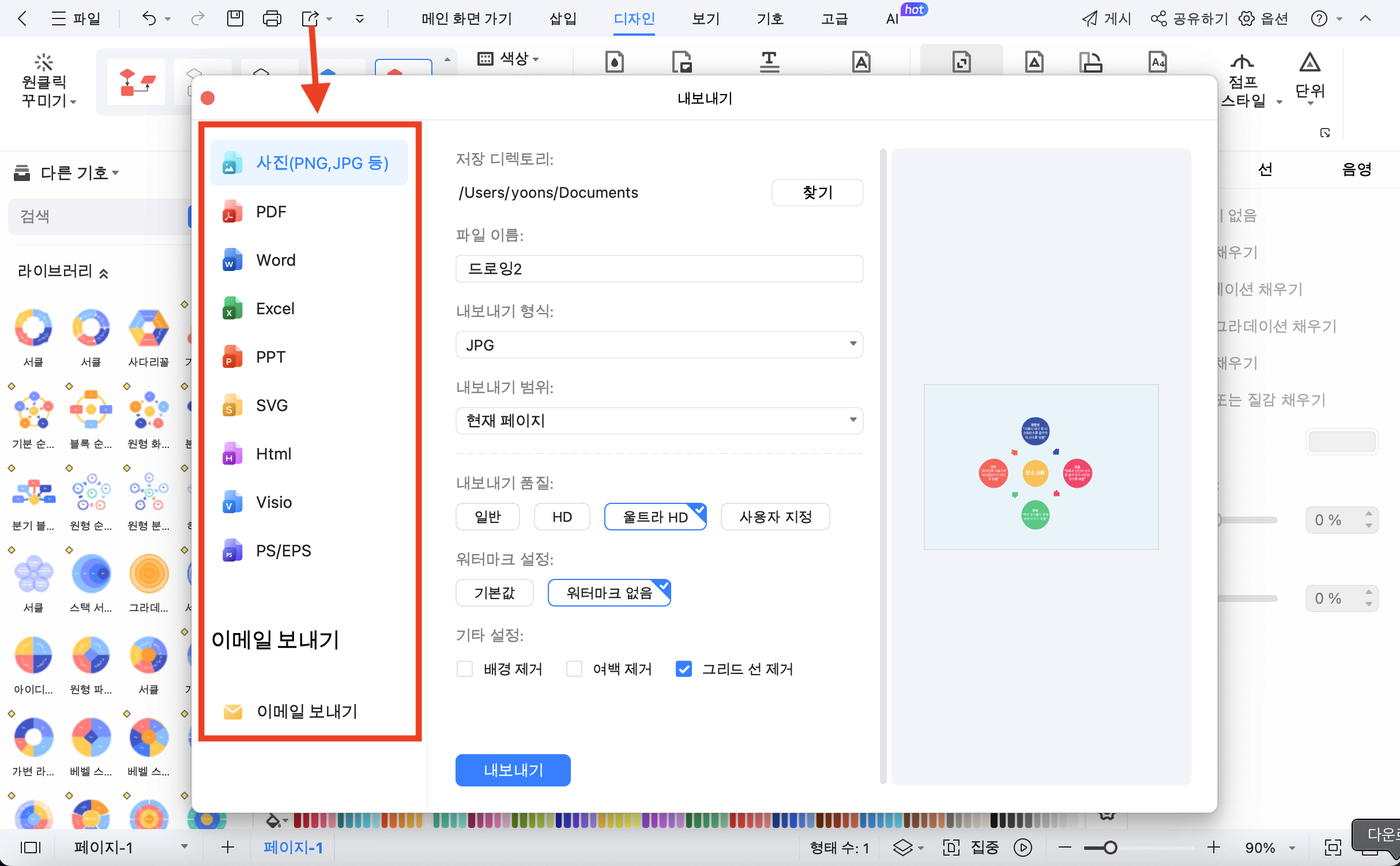This screenshot has height=866, width=1400.
Task: Expand 내보내기 범위 dropdown
Action: [x=659, y=420]
